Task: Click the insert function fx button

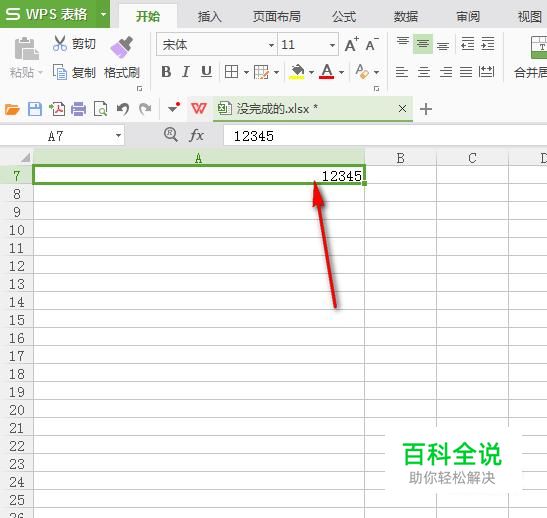Action: [x=196, y=135]
